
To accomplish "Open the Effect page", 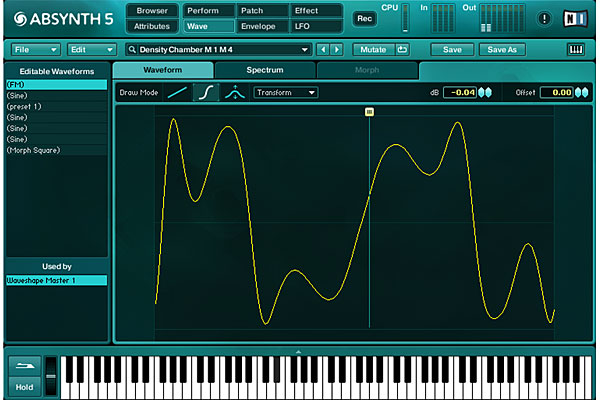I will click(316, 11).
